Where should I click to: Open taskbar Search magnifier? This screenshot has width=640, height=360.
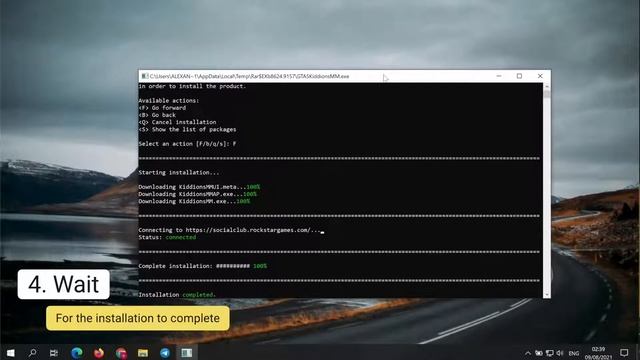[x=32, y=353]
